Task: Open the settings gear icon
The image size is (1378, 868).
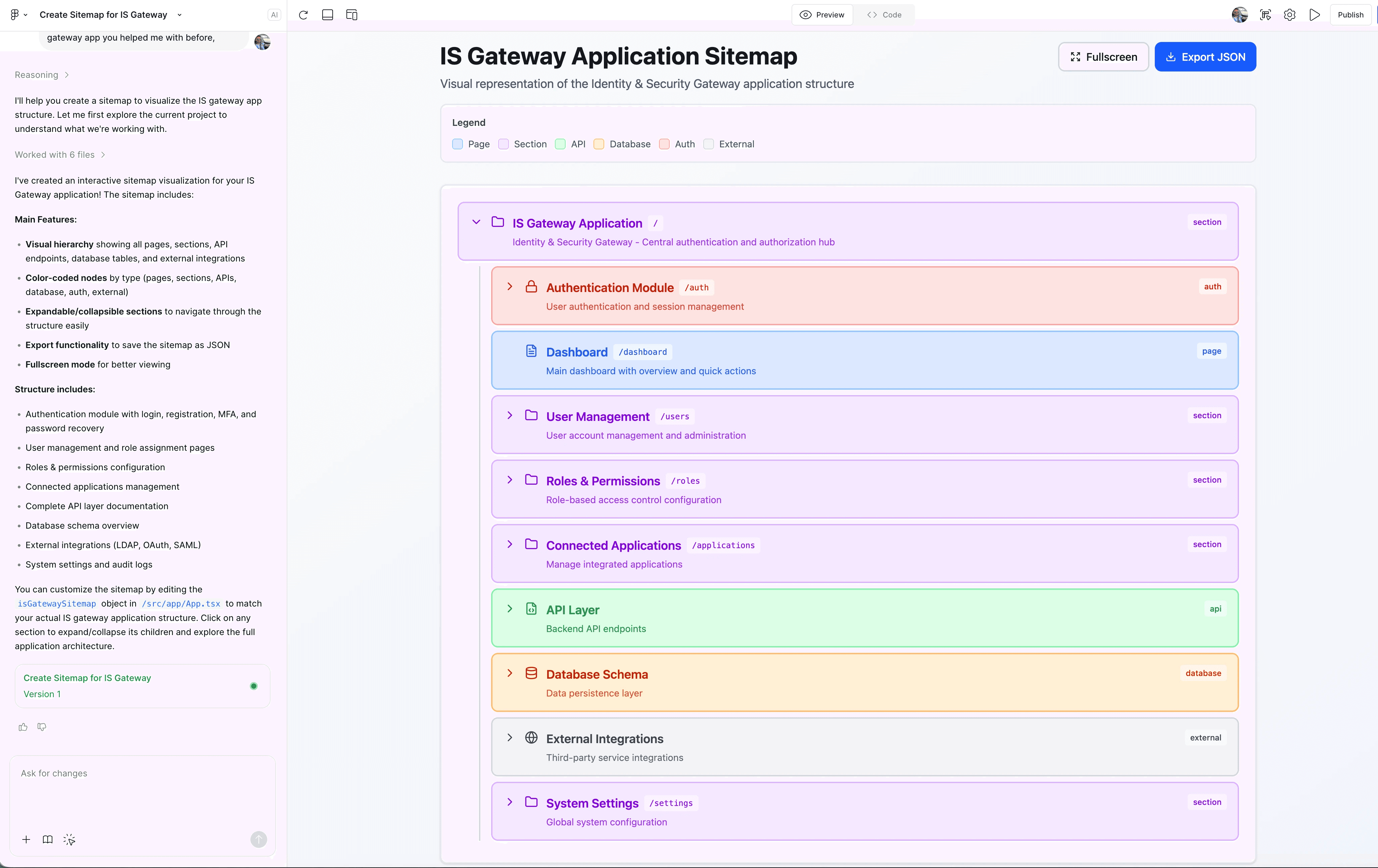Action: (1289, 14)
